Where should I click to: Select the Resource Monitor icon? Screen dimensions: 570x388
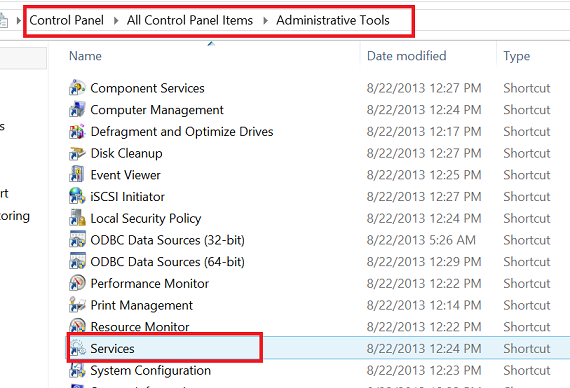(77, 326)
